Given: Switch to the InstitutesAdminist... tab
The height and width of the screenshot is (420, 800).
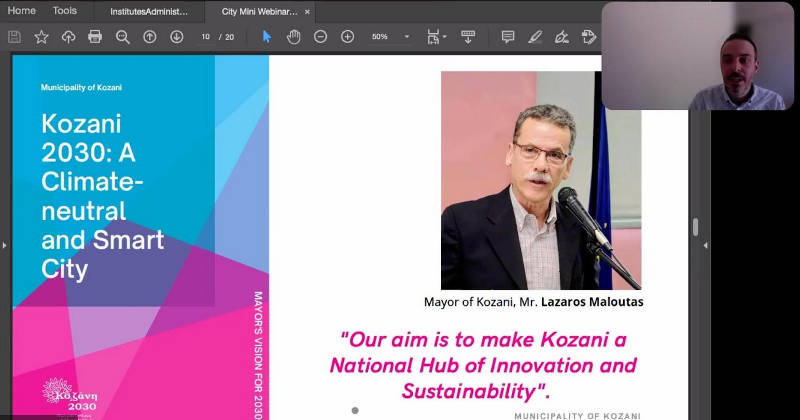Looking at the screenshot, I should click(148, 11).
